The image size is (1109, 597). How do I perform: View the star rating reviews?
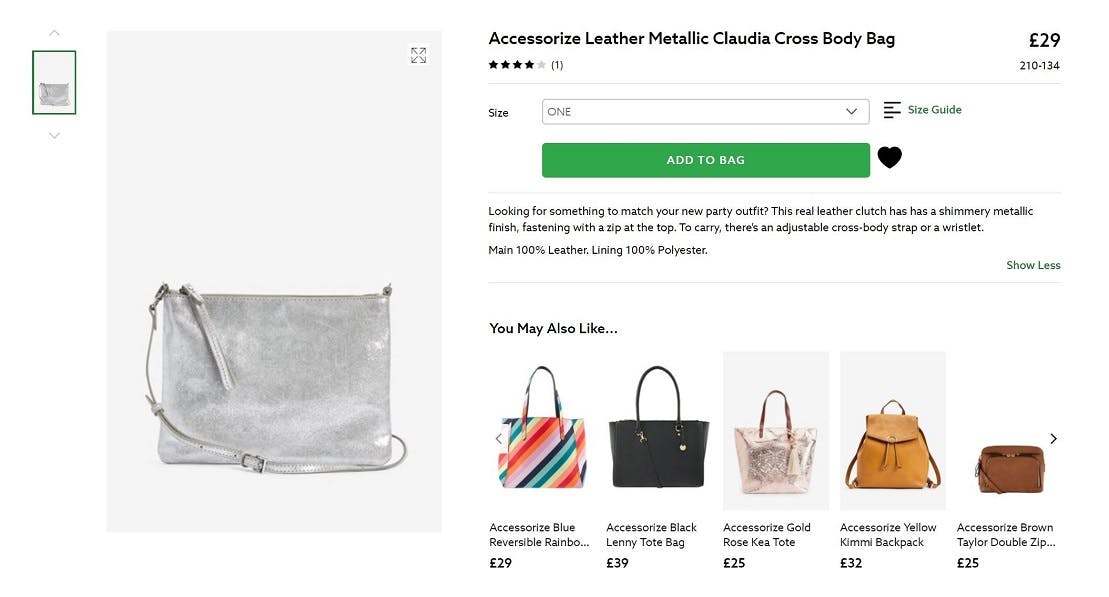click(517, 65)
